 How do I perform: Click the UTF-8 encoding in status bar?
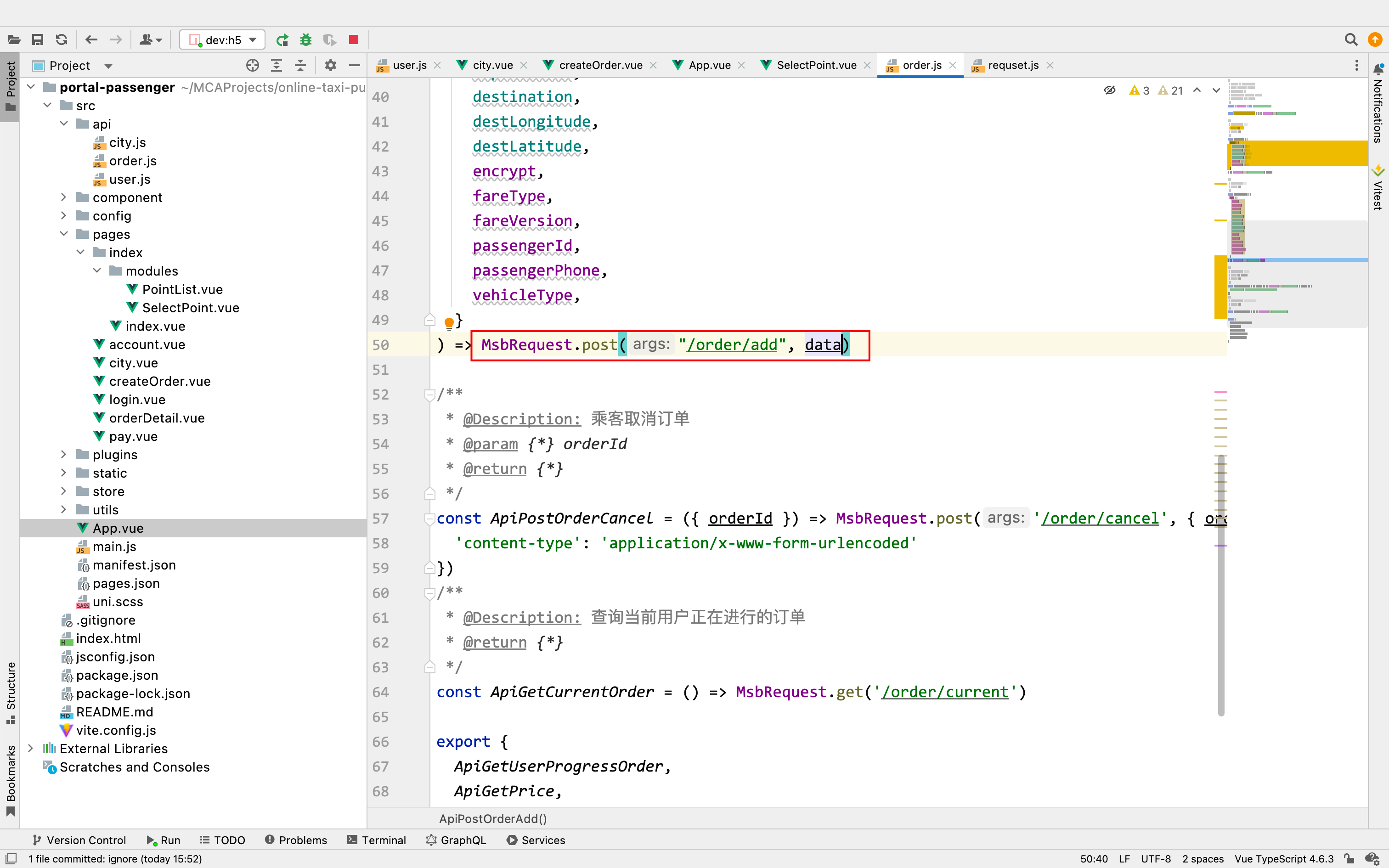click(1155, 859)
